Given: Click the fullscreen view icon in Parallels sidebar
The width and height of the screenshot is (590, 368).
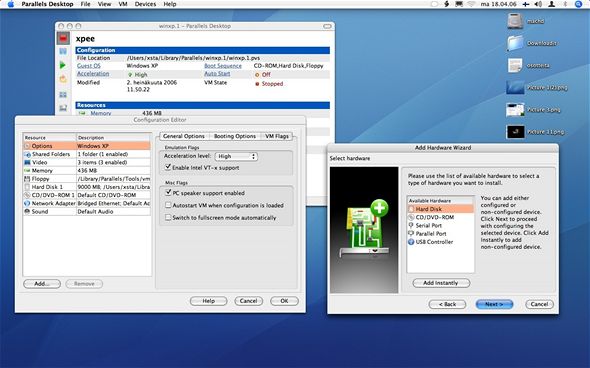Looking at the screenshot, I should (63, 94).
